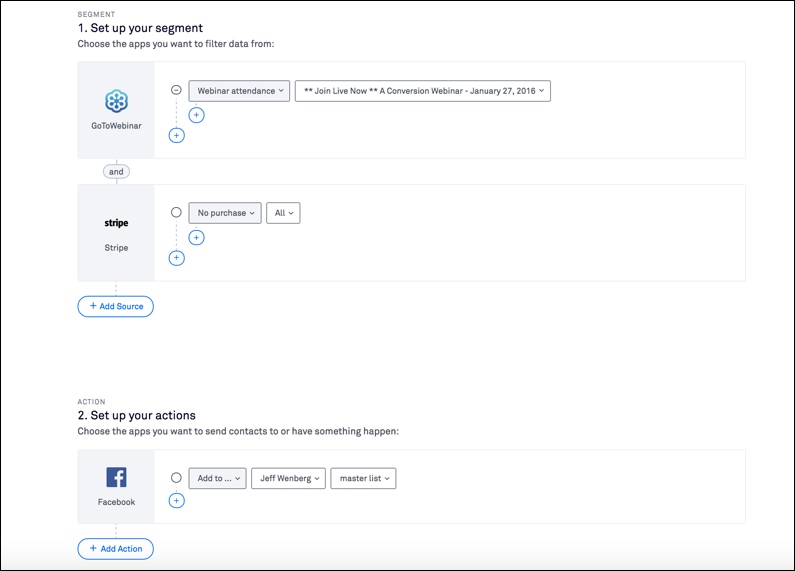Select the Facebook action radio circle
This screenshot has height=571, width=795.
(x=177, y=478)
